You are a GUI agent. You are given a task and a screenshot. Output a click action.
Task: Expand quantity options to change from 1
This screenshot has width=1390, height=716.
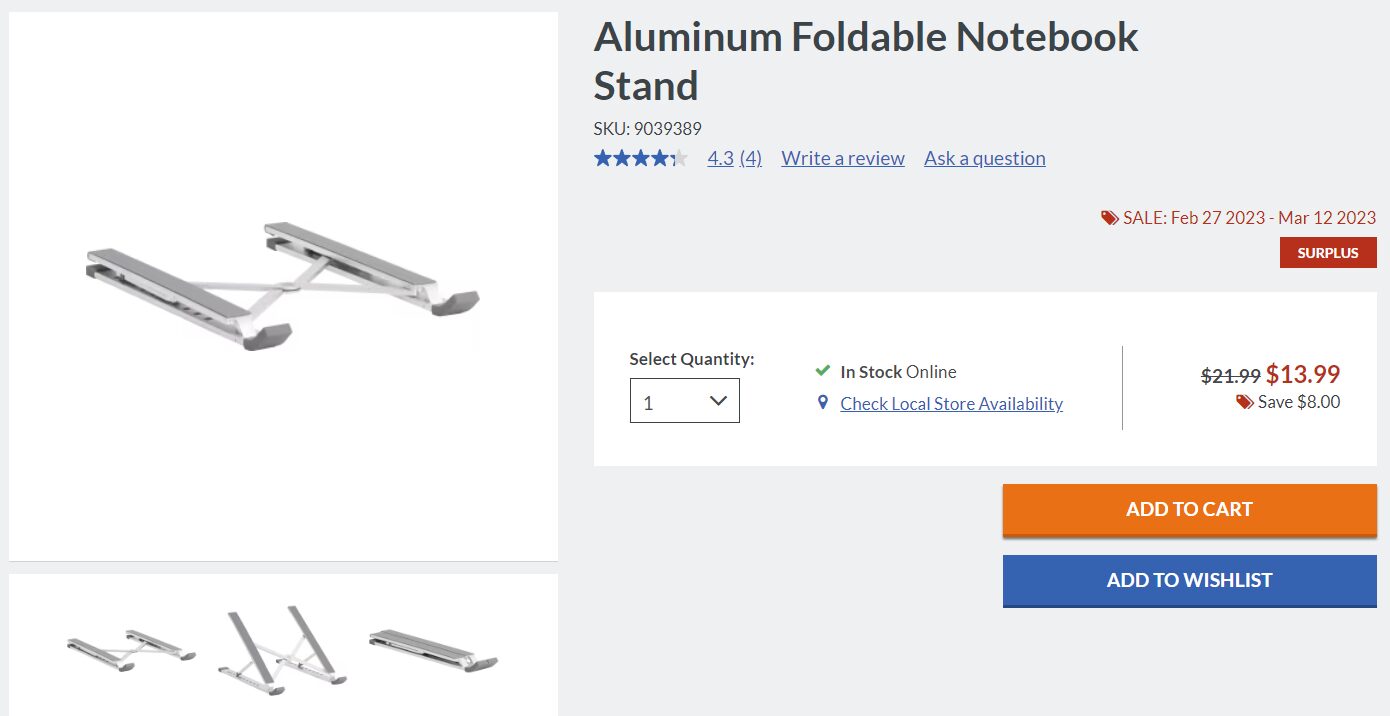pyautogui.click(x=684, y=400)
